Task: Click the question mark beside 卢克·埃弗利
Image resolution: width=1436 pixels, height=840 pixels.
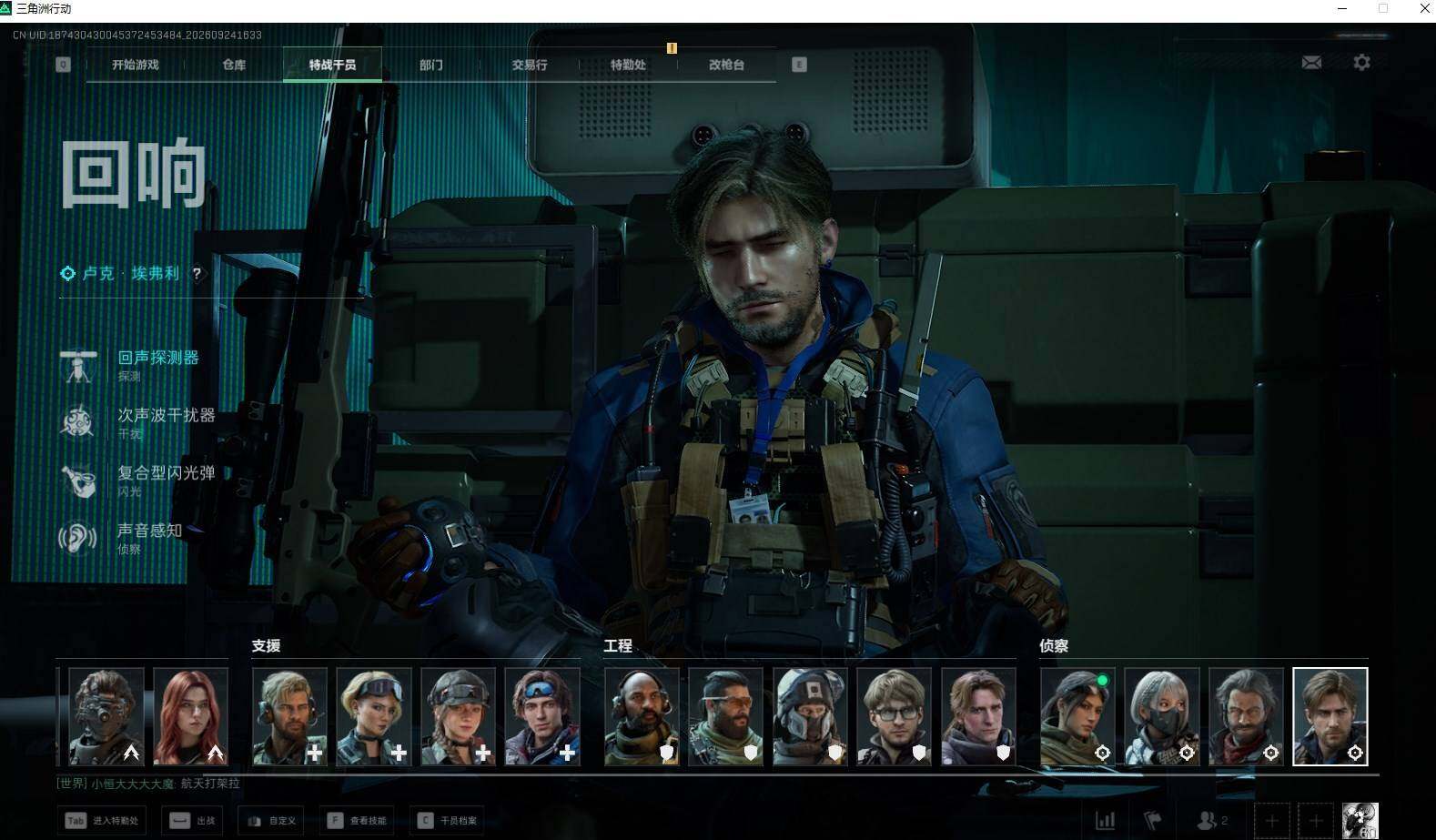Action: point(197,273)
